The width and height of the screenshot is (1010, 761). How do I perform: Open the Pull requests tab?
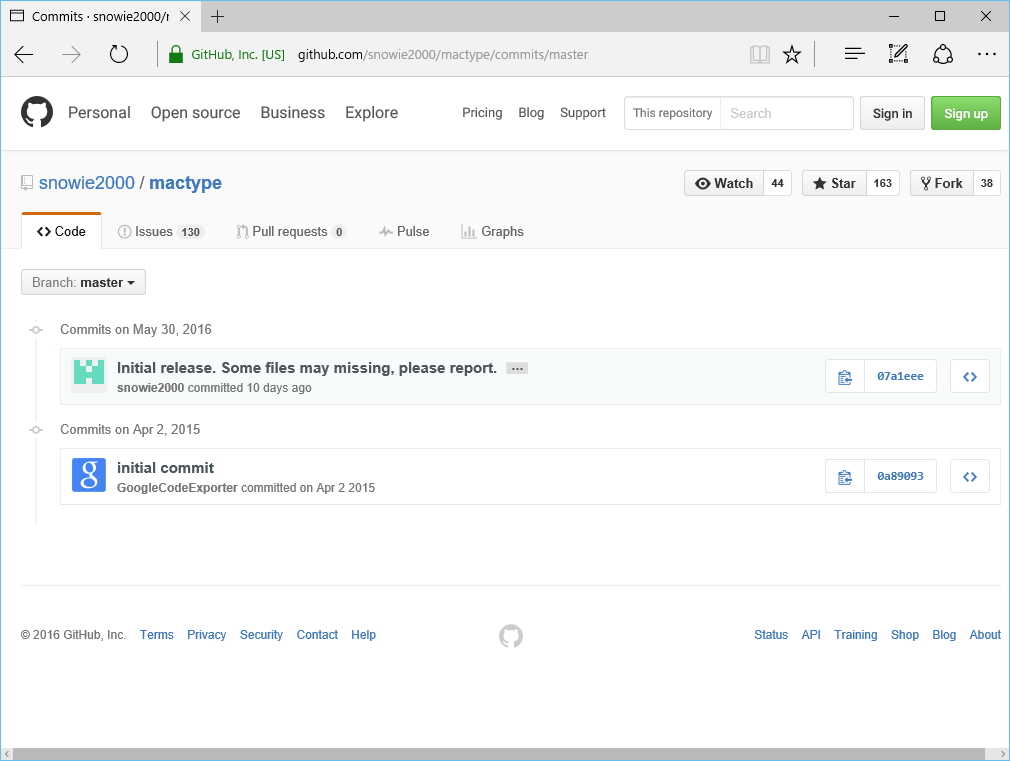pos(290,232)
